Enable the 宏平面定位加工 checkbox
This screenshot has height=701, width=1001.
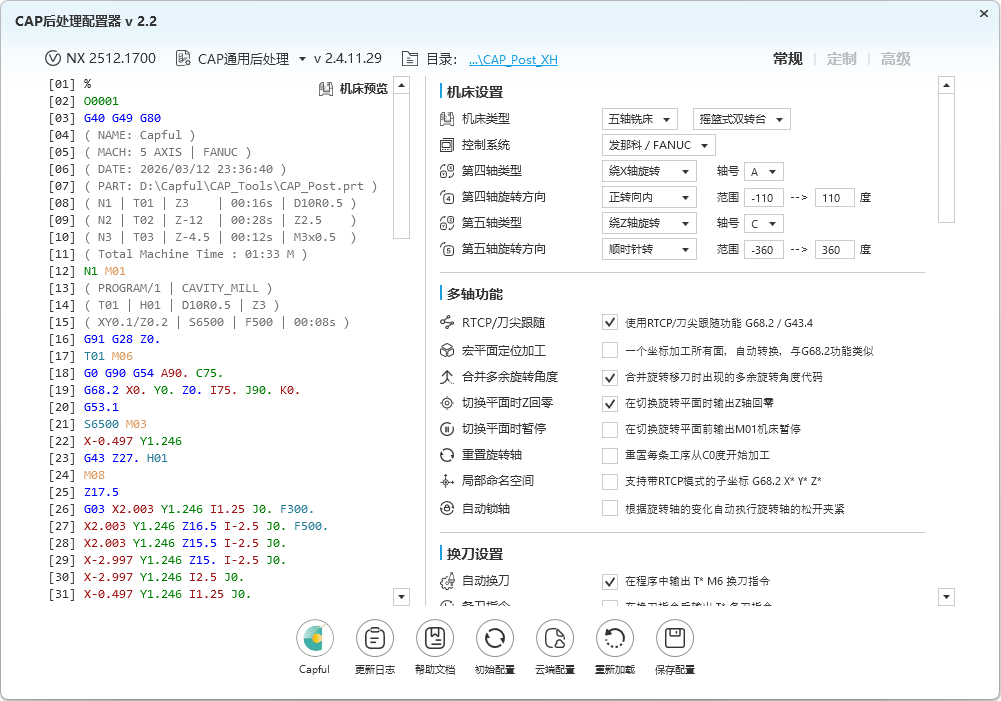[x=609, y=350]
